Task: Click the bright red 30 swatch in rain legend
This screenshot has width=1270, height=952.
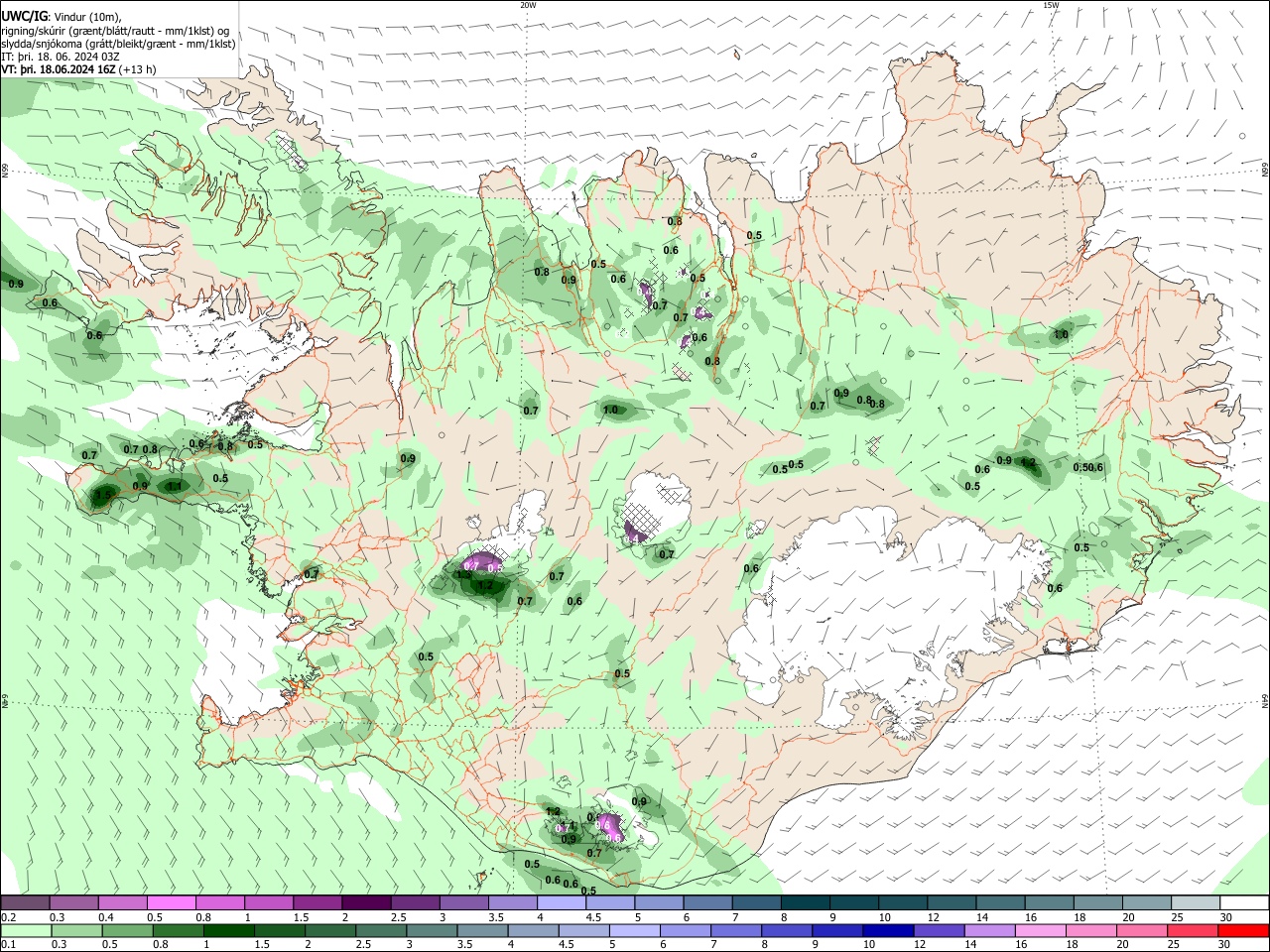Action: click(x=1245, y=931)
